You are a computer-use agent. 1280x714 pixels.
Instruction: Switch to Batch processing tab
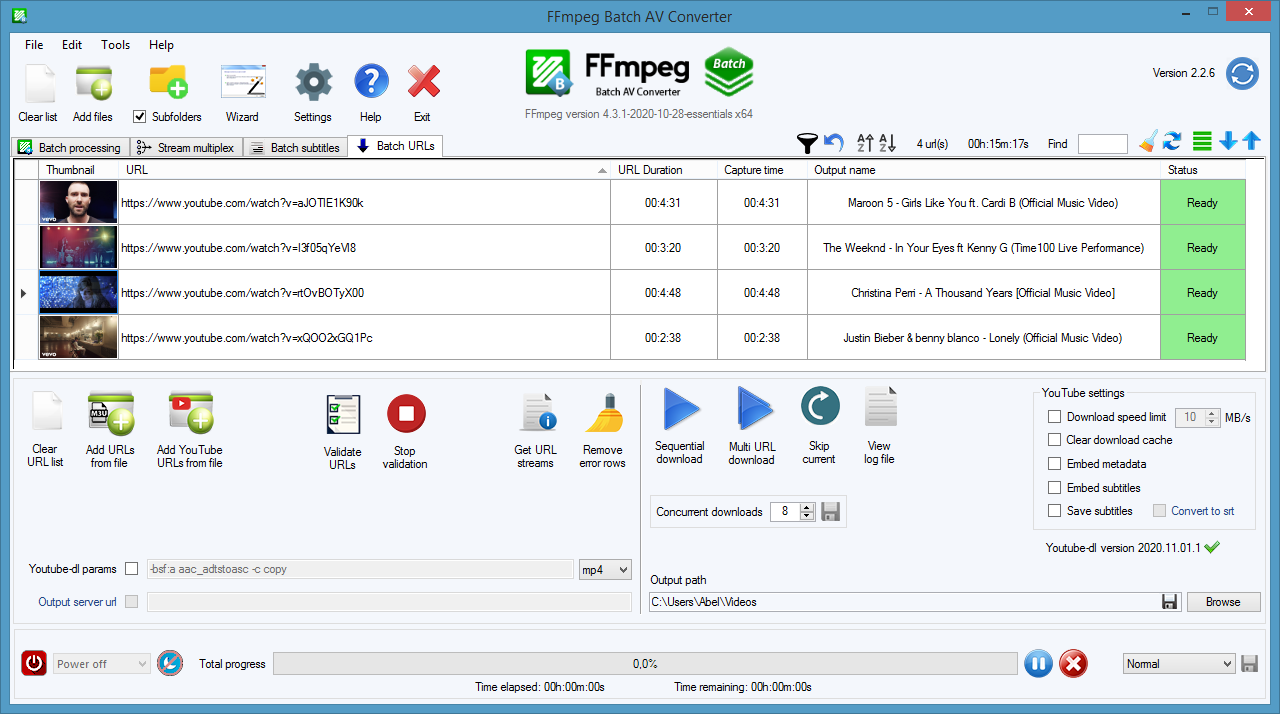pos(71,148)
